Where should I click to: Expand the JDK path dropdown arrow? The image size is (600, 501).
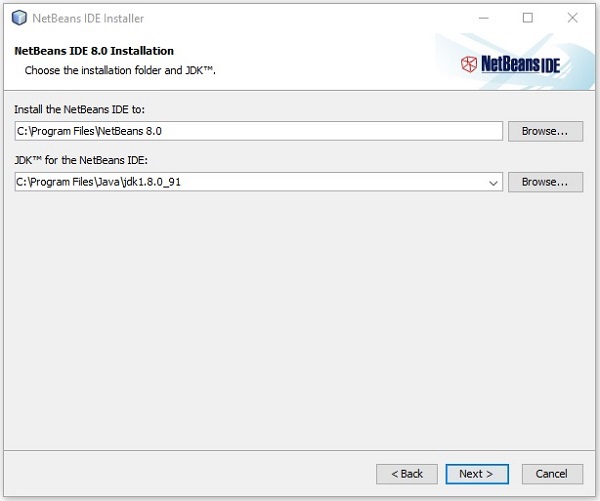(x=493, y=182)
